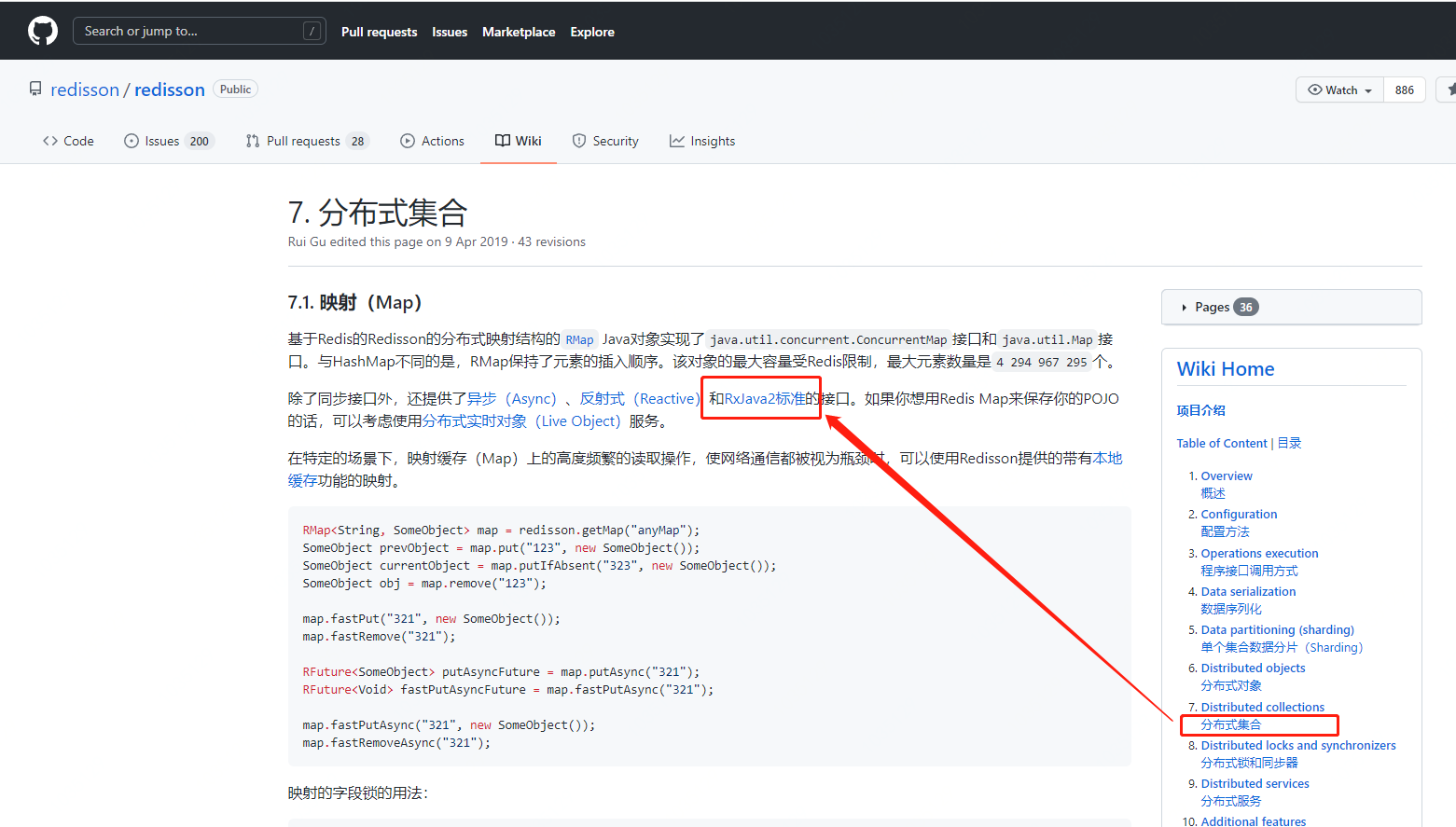
Task: Click the eye icon on the Watch button
Action: pyautogui.click(x=1314, y=90)
